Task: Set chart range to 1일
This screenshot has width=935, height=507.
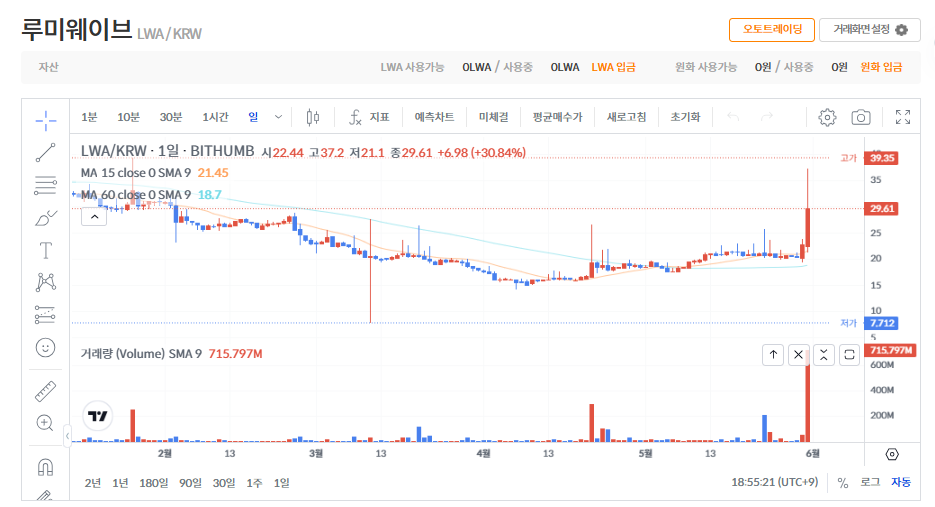Action: tap(281, 483)
